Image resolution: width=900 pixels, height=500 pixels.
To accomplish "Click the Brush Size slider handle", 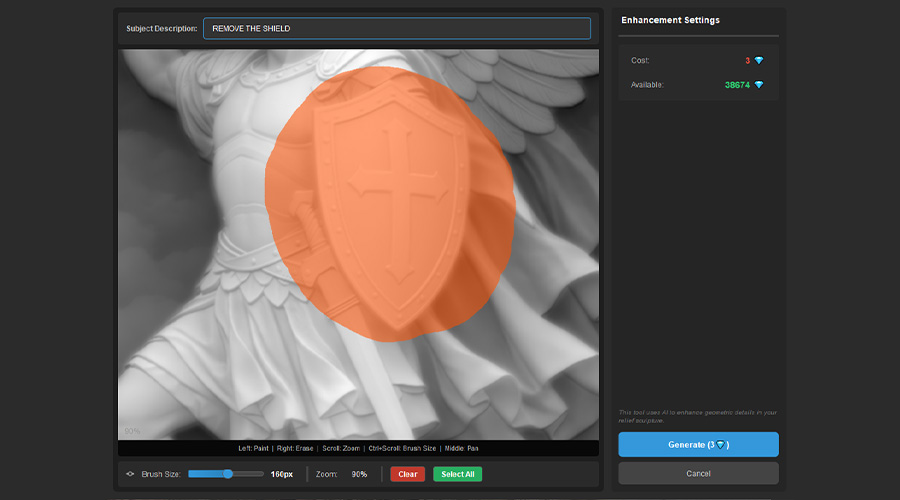I will (228, 474).
